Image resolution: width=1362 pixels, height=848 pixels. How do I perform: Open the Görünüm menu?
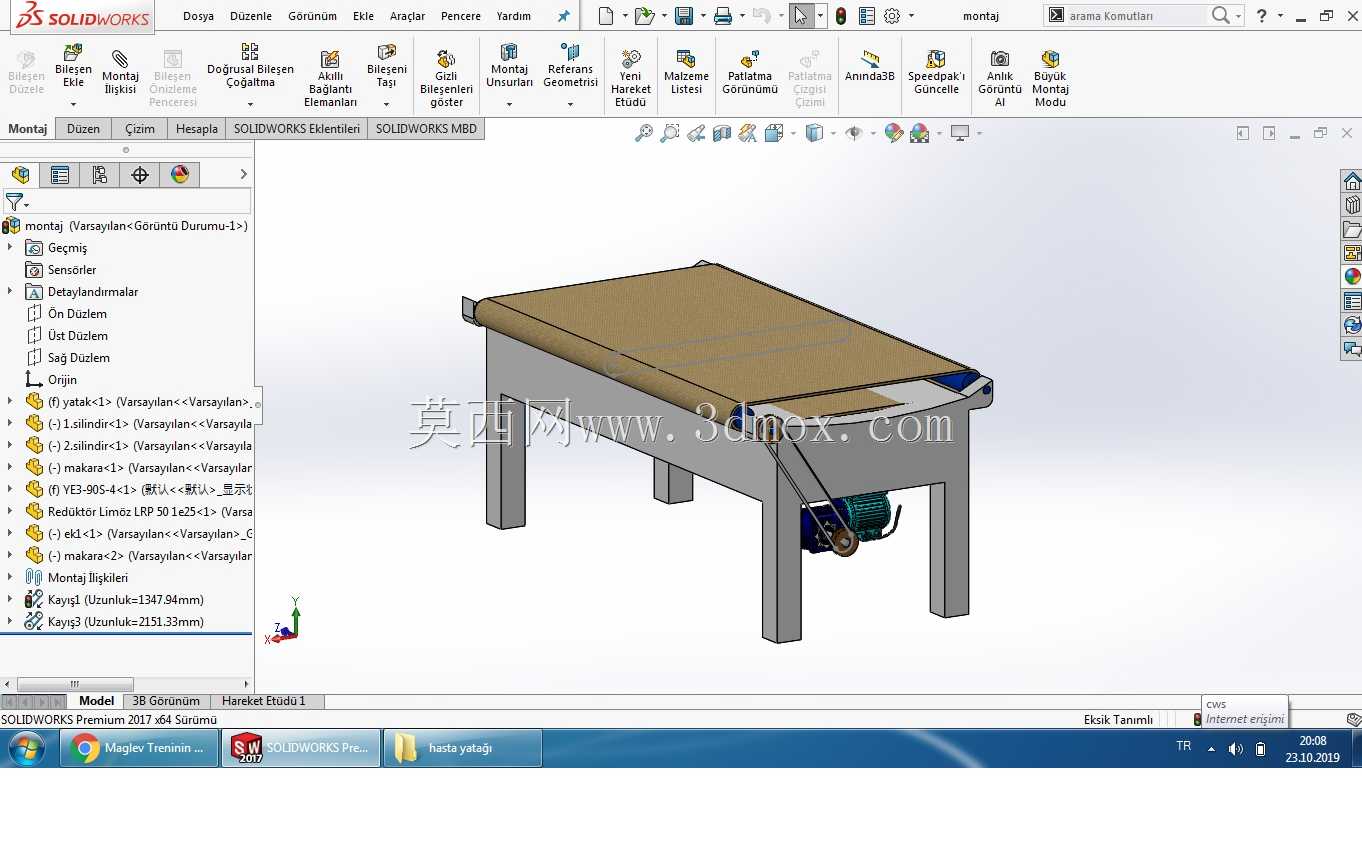(x=312, y=16)
